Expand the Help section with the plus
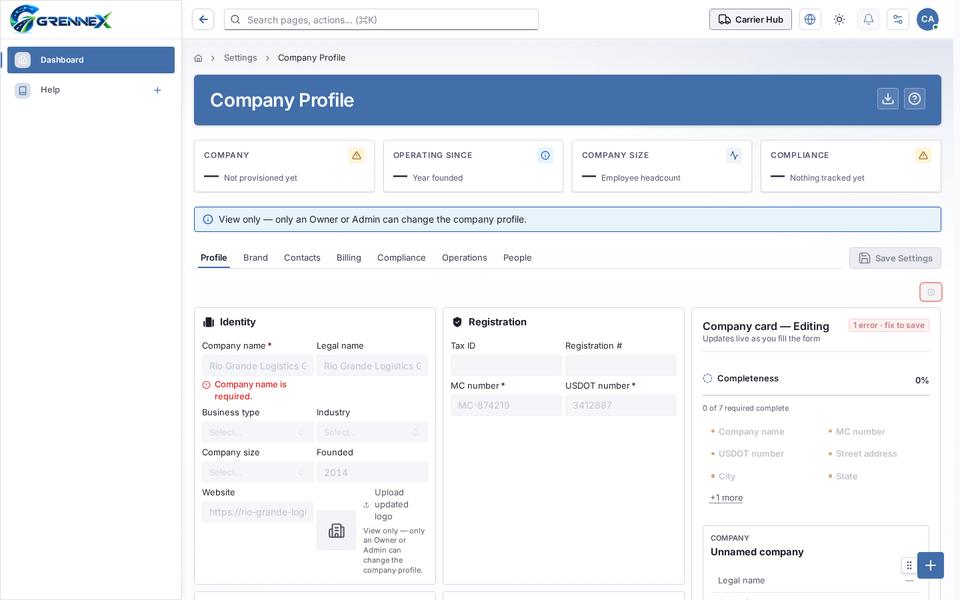Viewport: 960px width, 600px height. [x=157, y=90]
